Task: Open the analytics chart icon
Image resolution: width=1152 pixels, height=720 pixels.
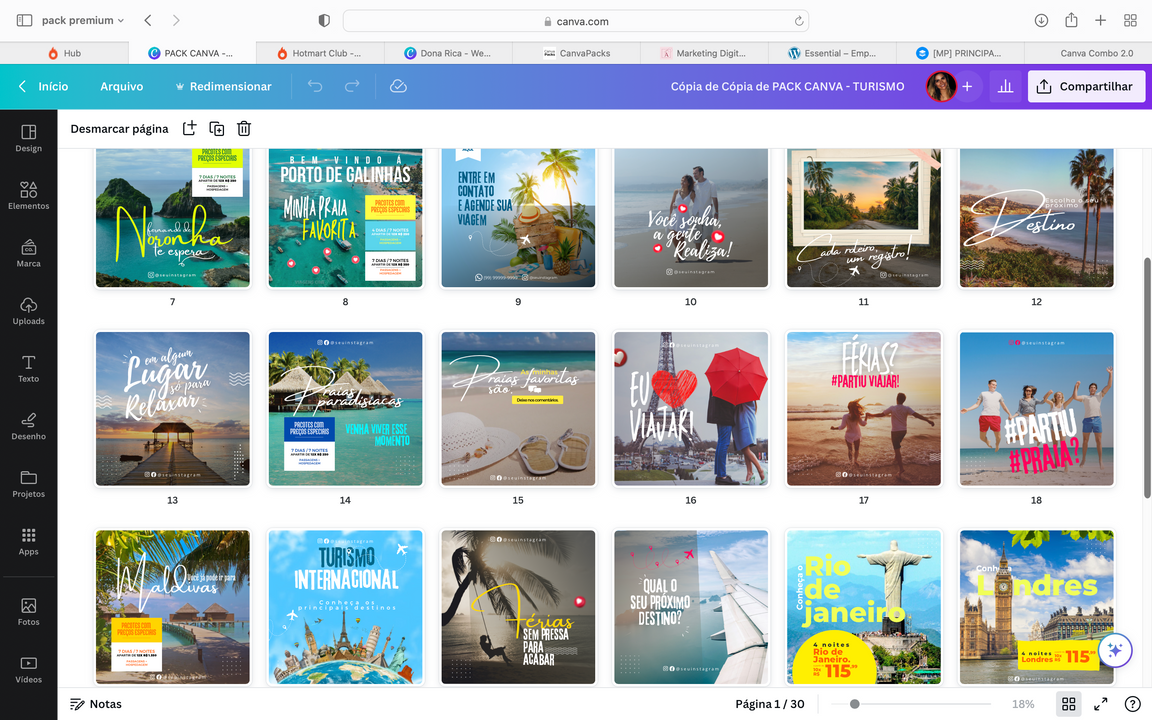Action: (1005, 87)
